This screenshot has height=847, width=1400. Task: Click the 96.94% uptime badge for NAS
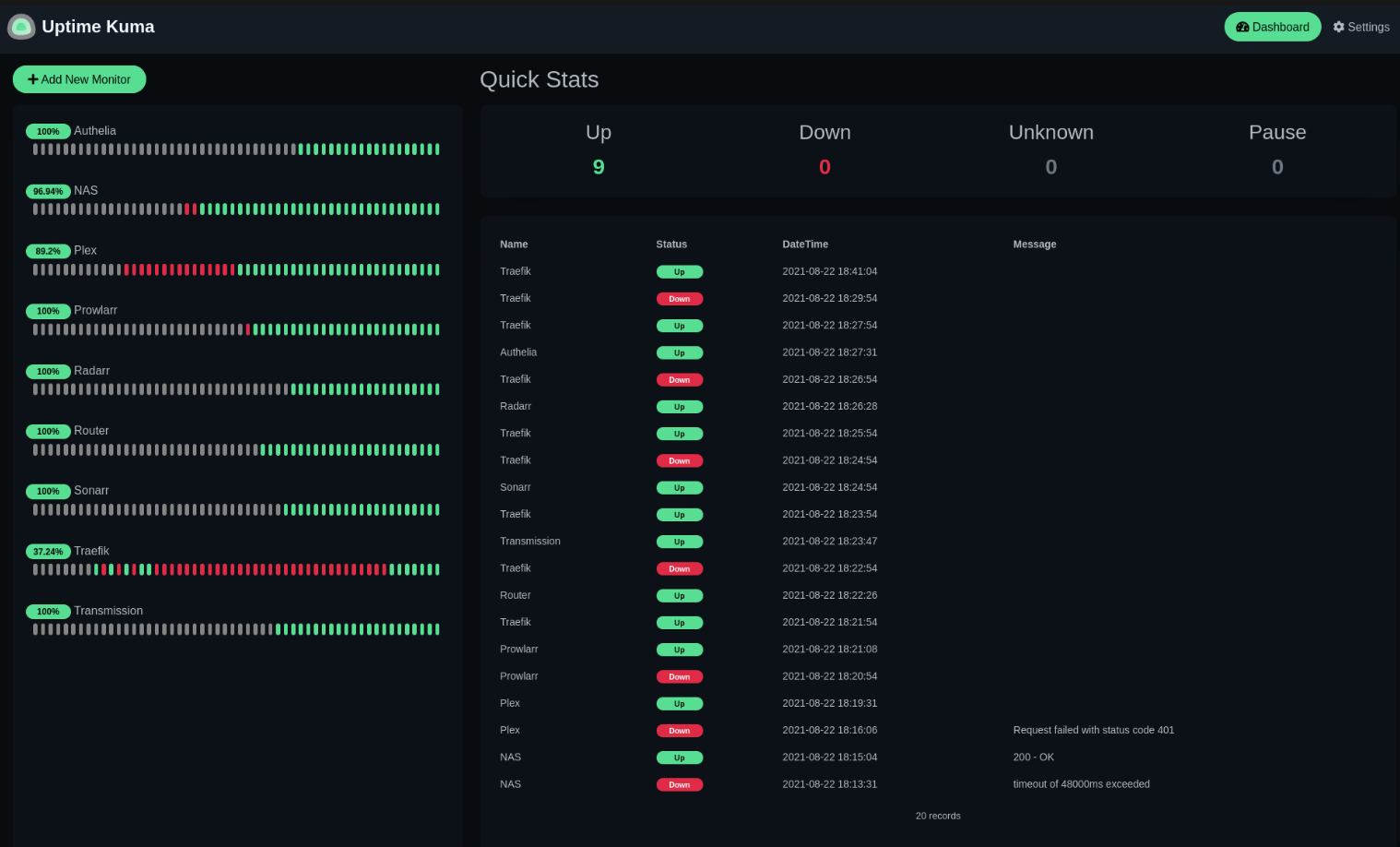pos(48,191)
